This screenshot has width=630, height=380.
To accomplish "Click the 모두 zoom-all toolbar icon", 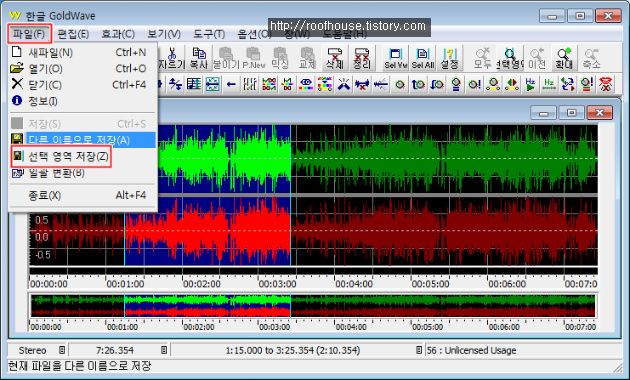I will point(482,58).
